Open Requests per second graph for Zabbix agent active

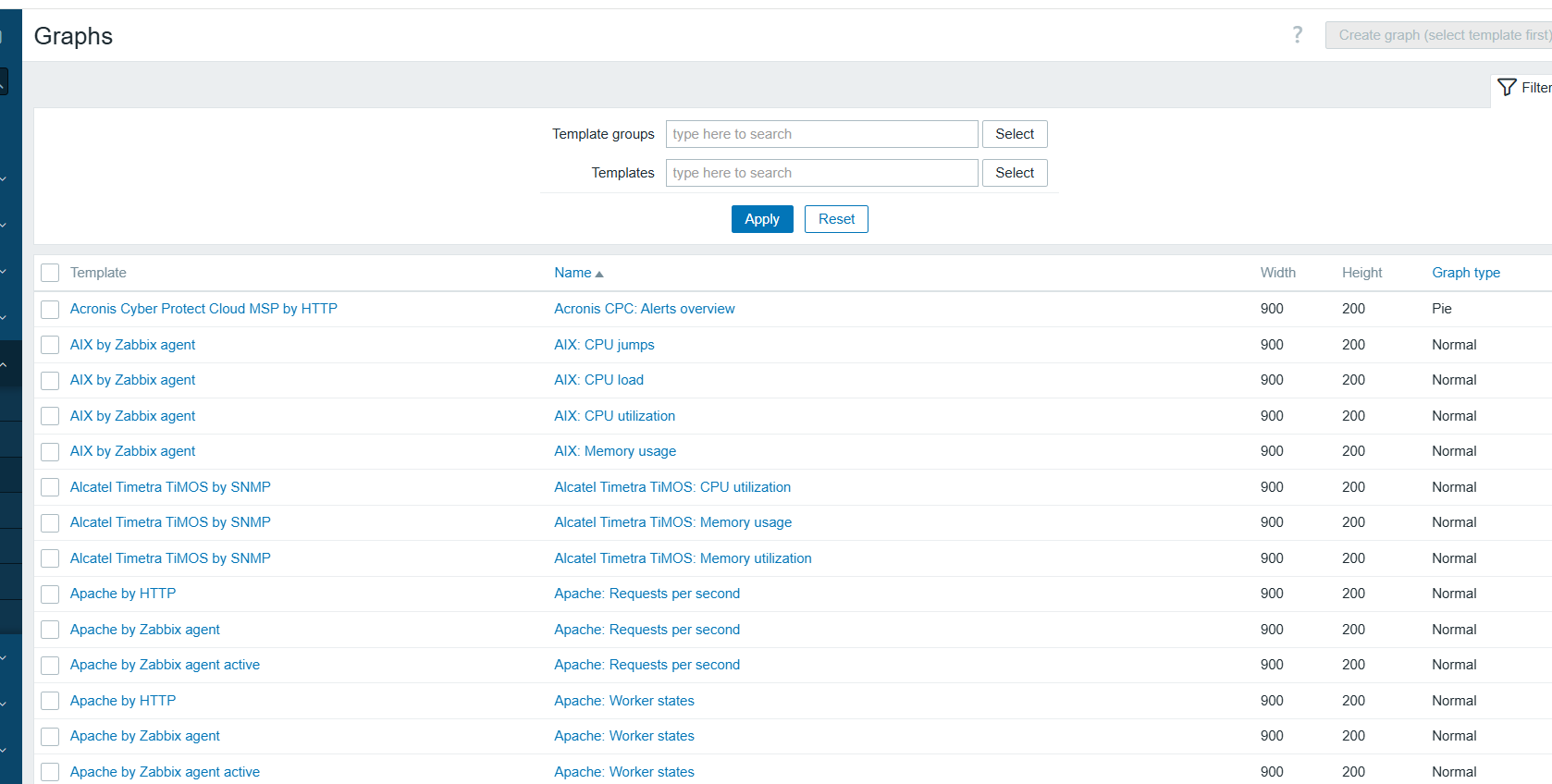647,665
